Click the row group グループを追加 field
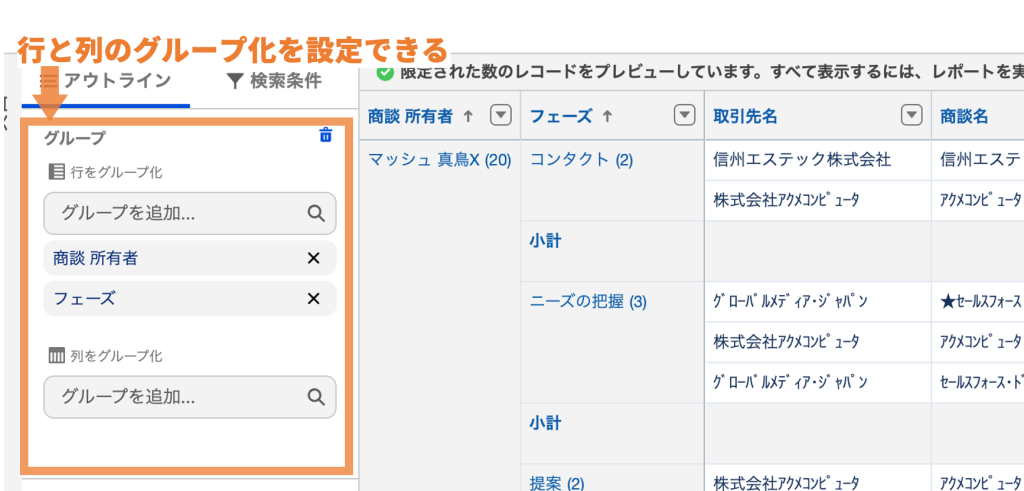1024x491 pixels. click(x=190, y=214)
